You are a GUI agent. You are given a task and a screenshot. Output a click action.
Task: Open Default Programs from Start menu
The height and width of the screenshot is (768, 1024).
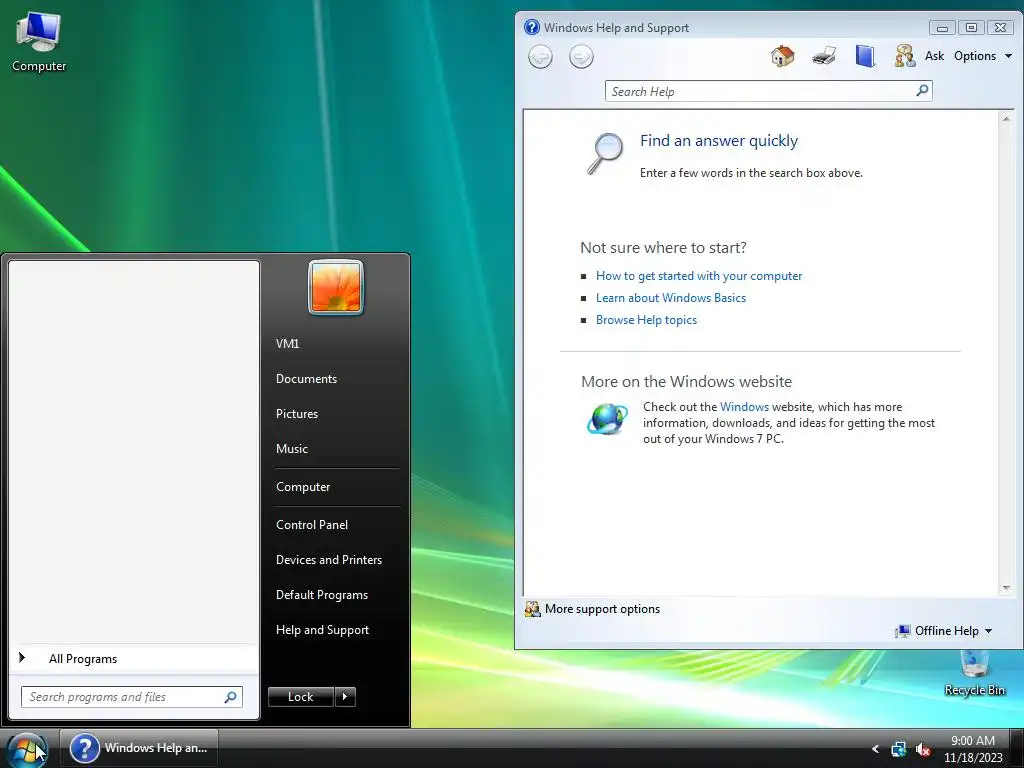click(322, 595)
